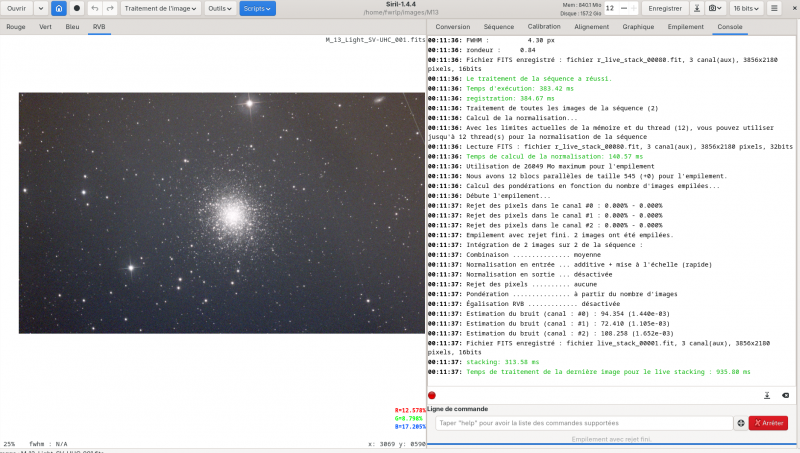
Task: Decrease the thread count with the minus button
Action: (623, 8)
